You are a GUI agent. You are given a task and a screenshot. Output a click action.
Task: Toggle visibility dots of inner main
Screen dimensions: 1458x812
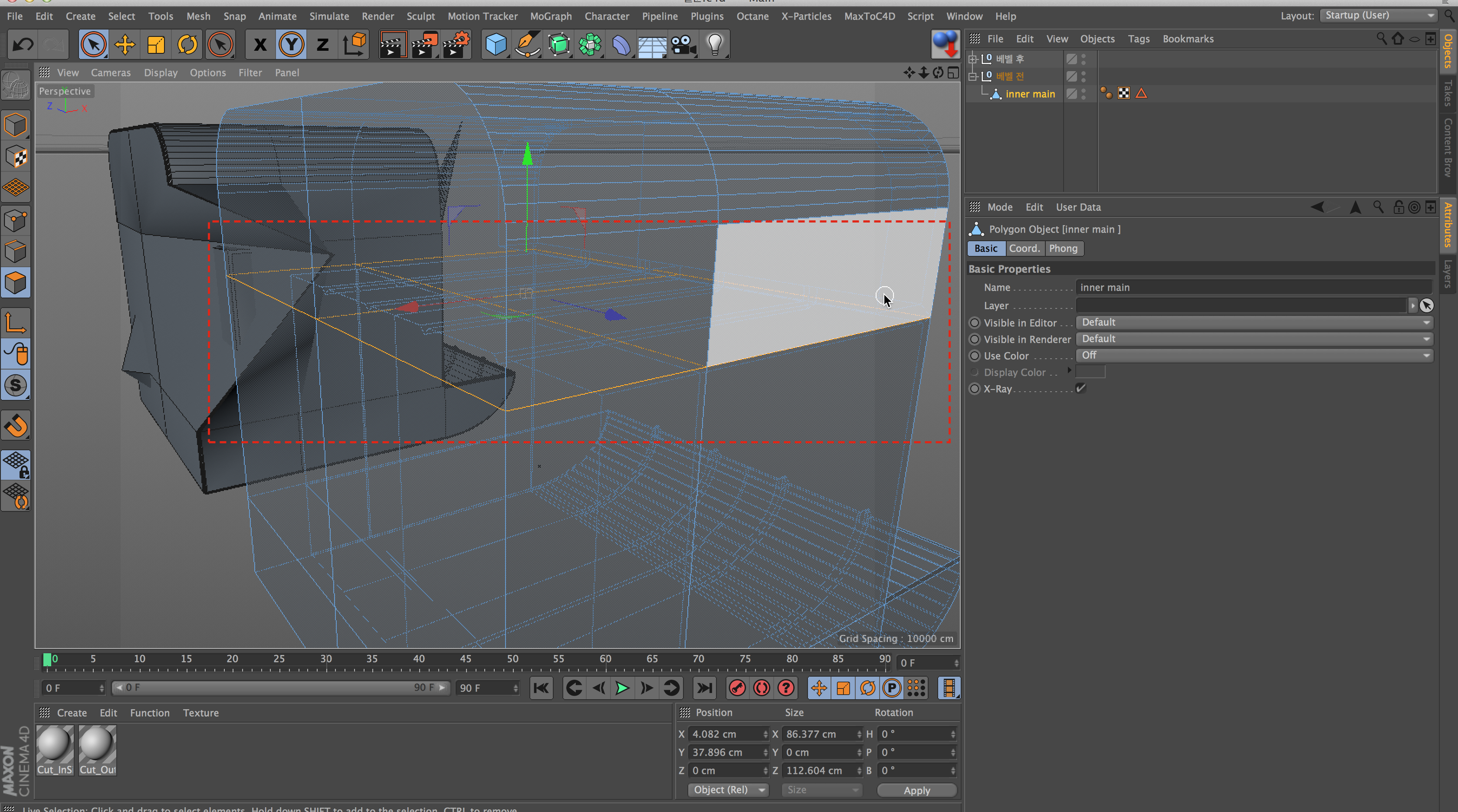click(1084, 94)
